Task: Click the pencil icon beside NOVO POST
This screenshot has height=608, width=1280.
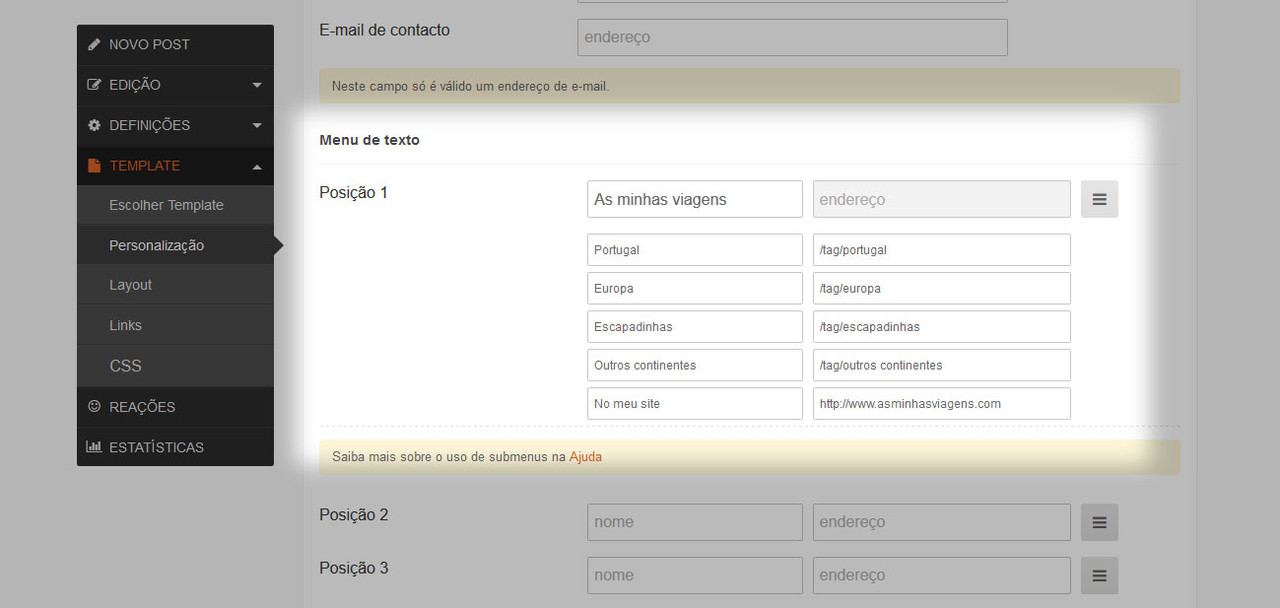Action: [x=94, y=44]
